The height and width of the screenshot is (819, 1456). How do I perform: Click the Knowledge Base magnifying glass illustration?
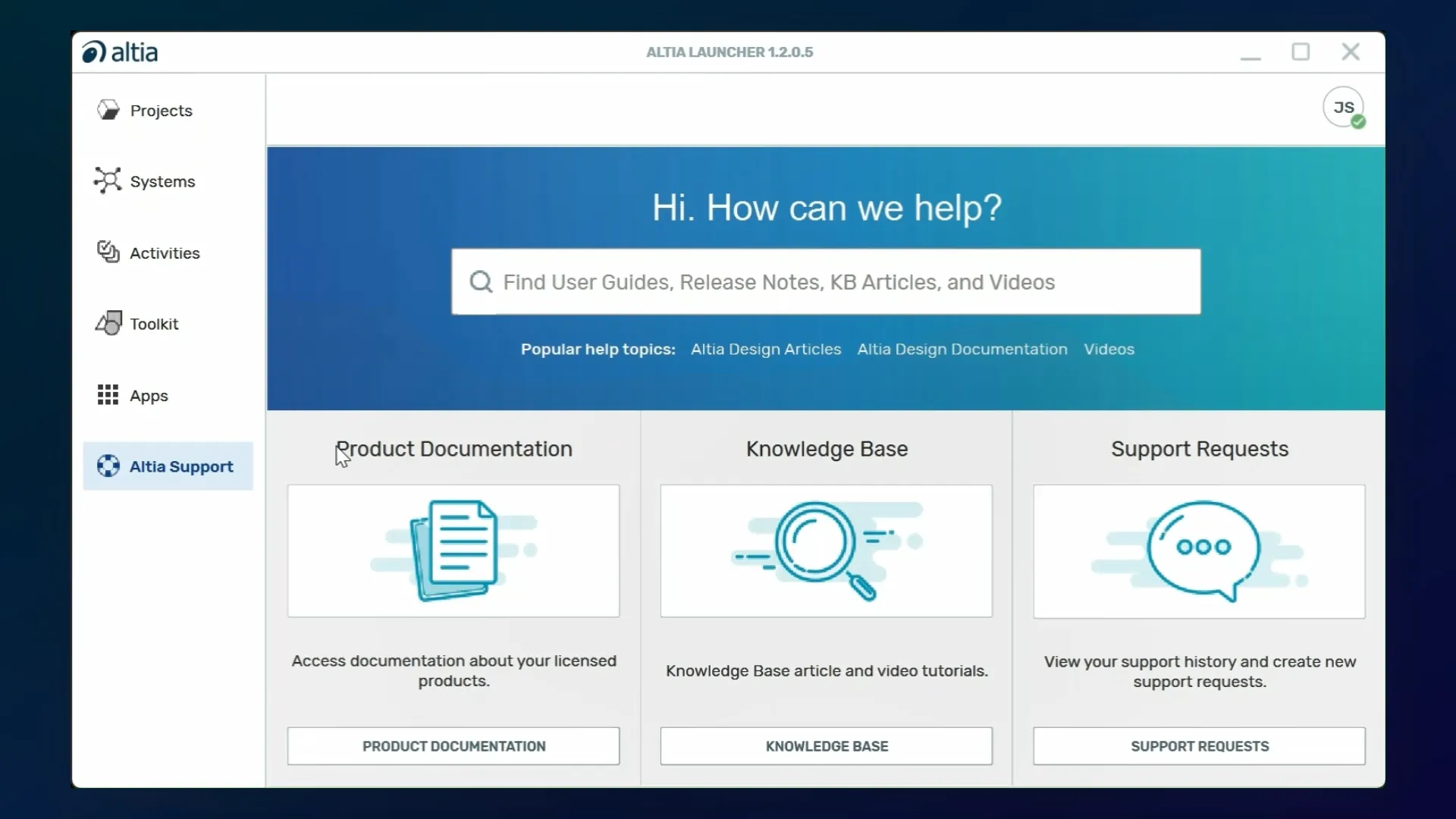pos(827,551)
